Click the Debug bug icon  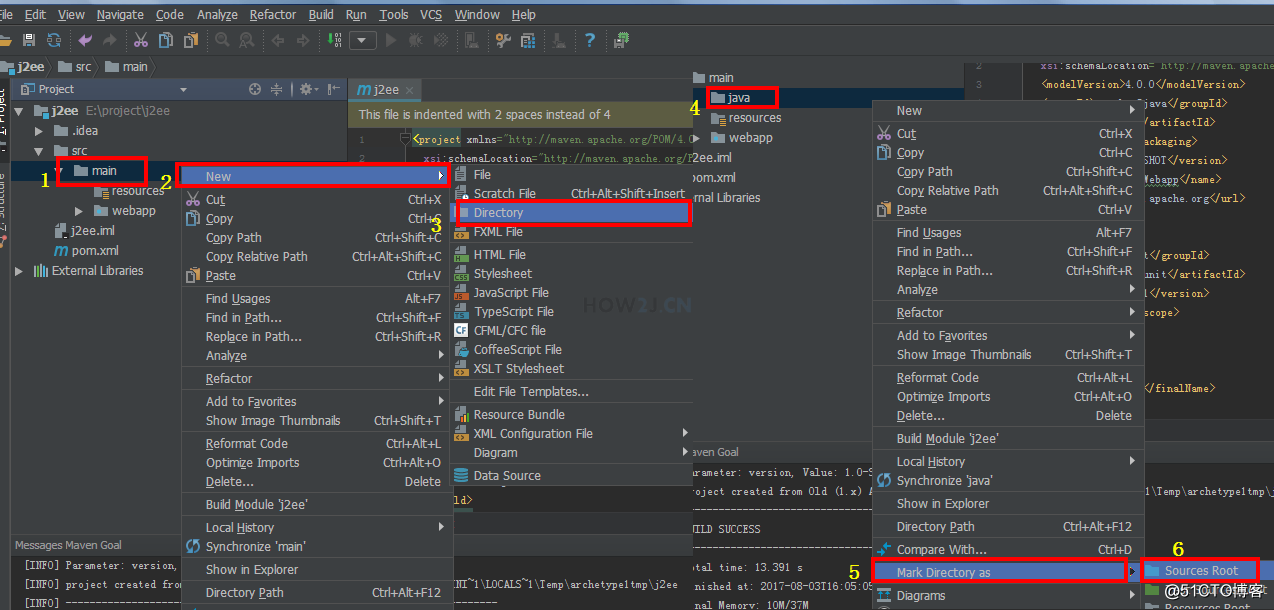pos(416,40)
